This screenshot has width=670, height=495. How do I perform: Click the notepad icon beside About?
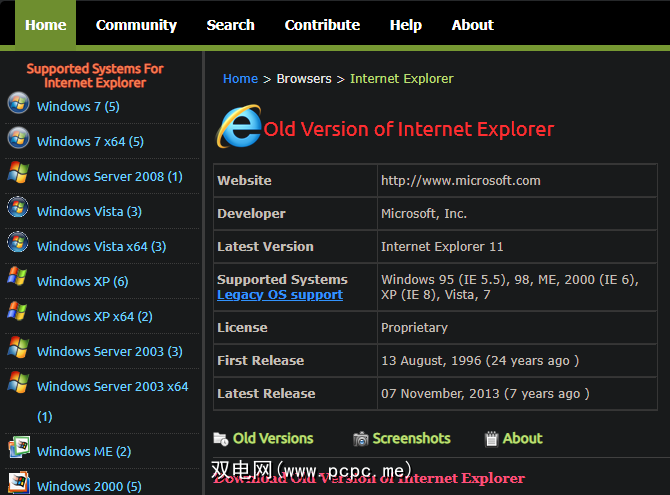[491, 439]
